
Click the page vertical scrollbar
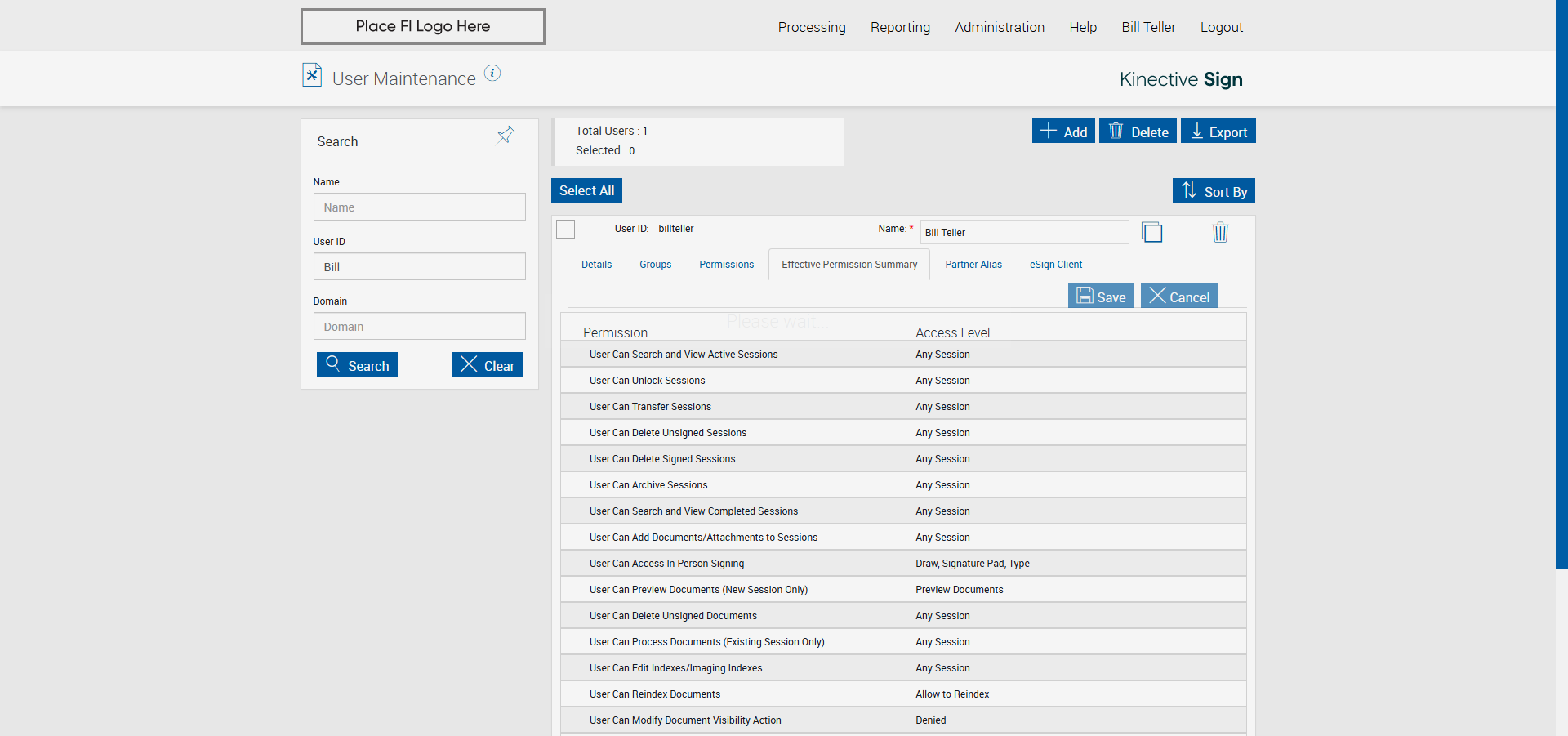click(1561, 286)
